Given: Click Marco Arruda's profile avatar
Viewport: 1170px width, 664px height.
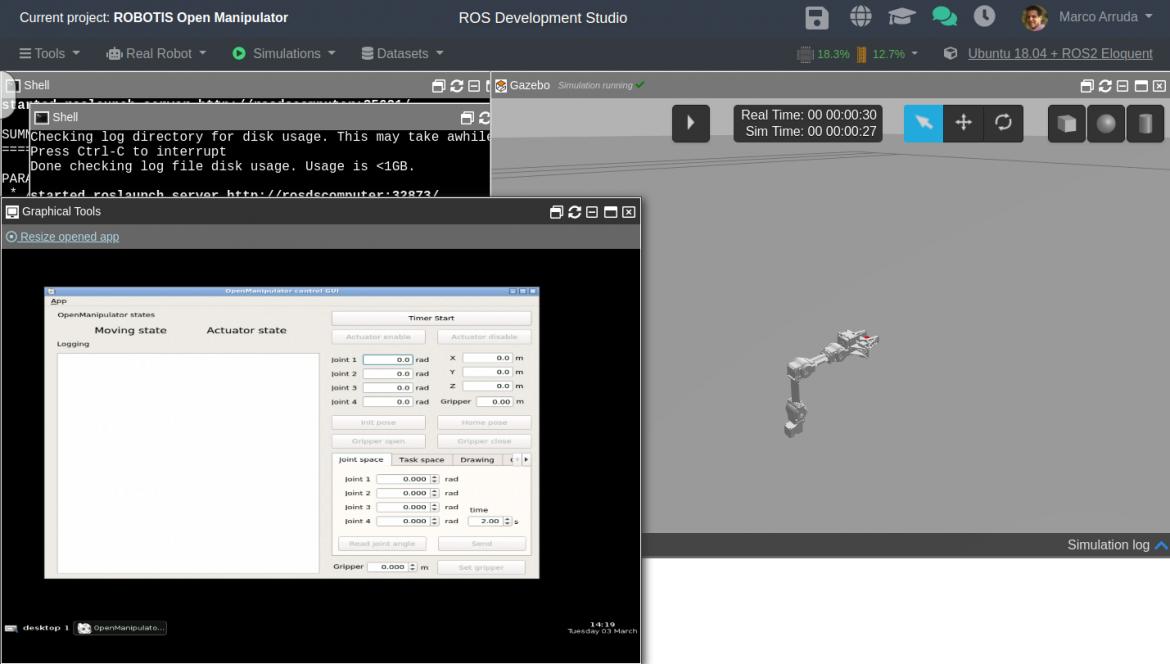Looking at the screenshot, I should tap(1034, 17).
